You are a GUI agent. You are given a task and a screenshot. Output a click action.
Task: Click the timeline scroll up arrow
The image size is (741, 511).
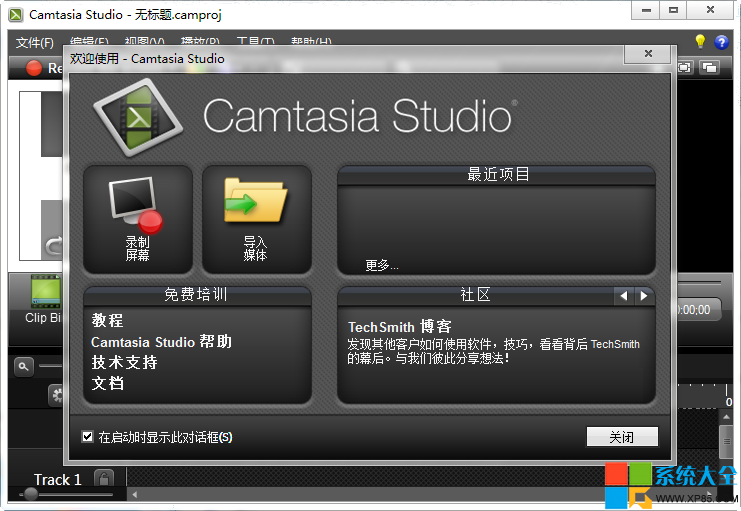click(x=726, y=416)
